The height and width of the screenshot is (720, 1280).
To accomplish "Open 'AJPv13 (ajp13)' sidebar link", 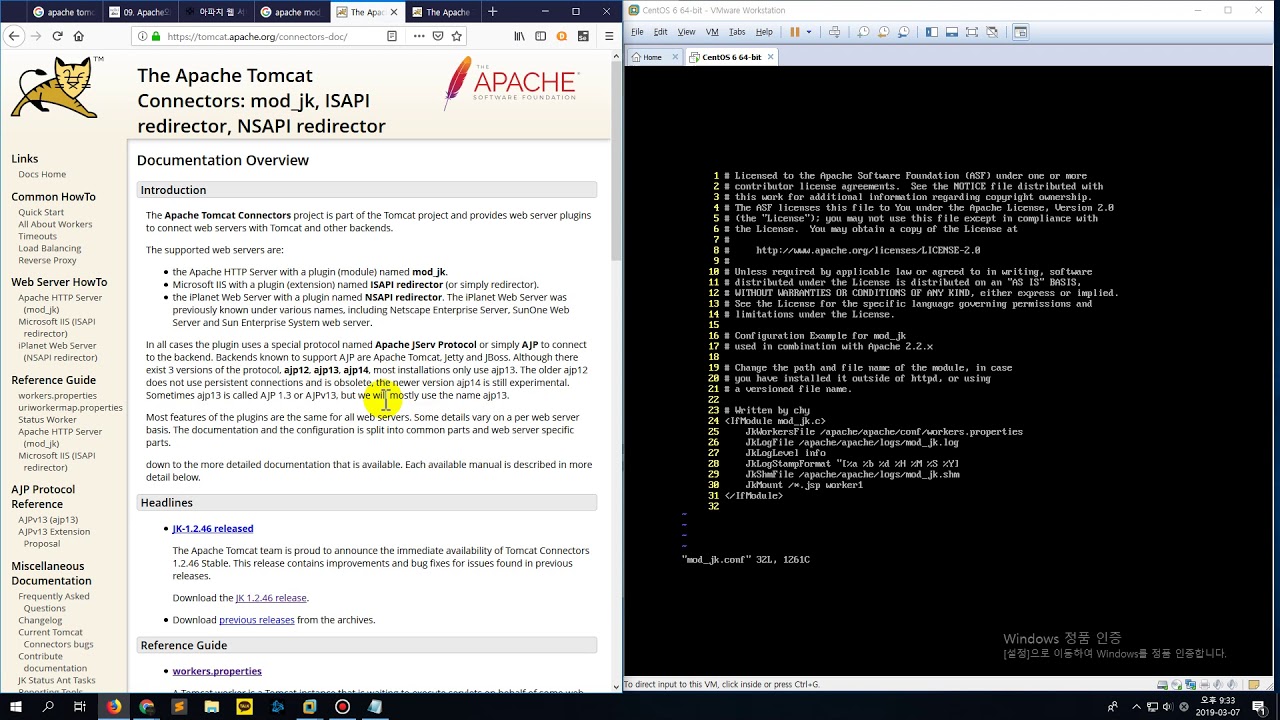I will pos(48,520).
